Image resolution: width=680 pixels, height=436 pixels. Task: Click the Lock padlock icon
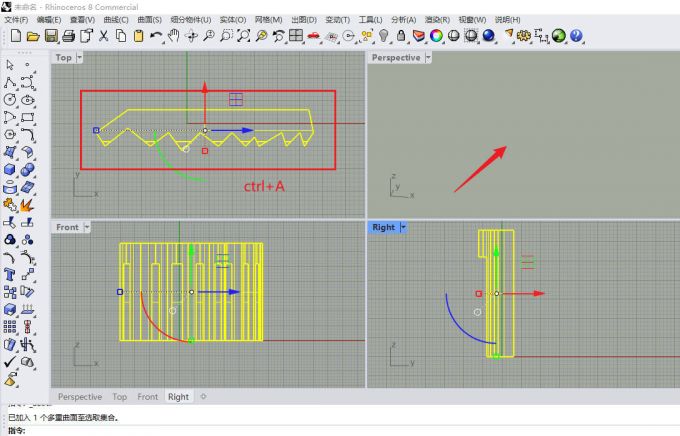point(401,36)
